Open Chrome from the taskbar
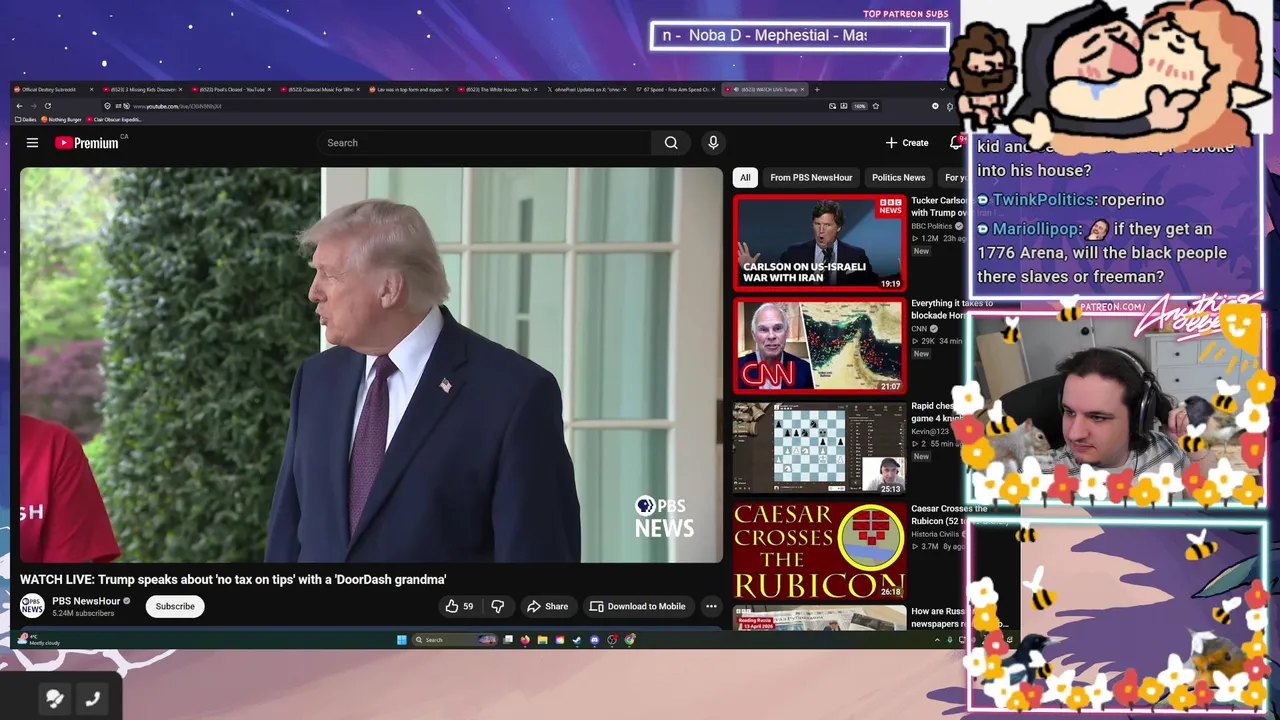The height and width of the screenshot is (720, 1280). click(630, 640)
